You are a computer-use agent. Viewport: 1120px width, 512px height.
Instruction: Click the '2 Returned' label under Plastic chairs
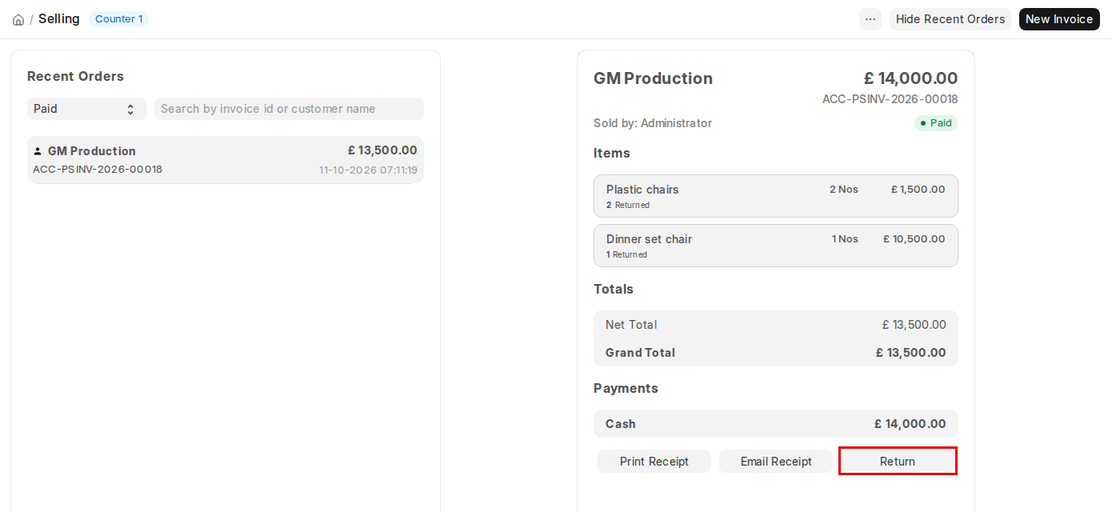pyautogui.click(x=628, y=205)
